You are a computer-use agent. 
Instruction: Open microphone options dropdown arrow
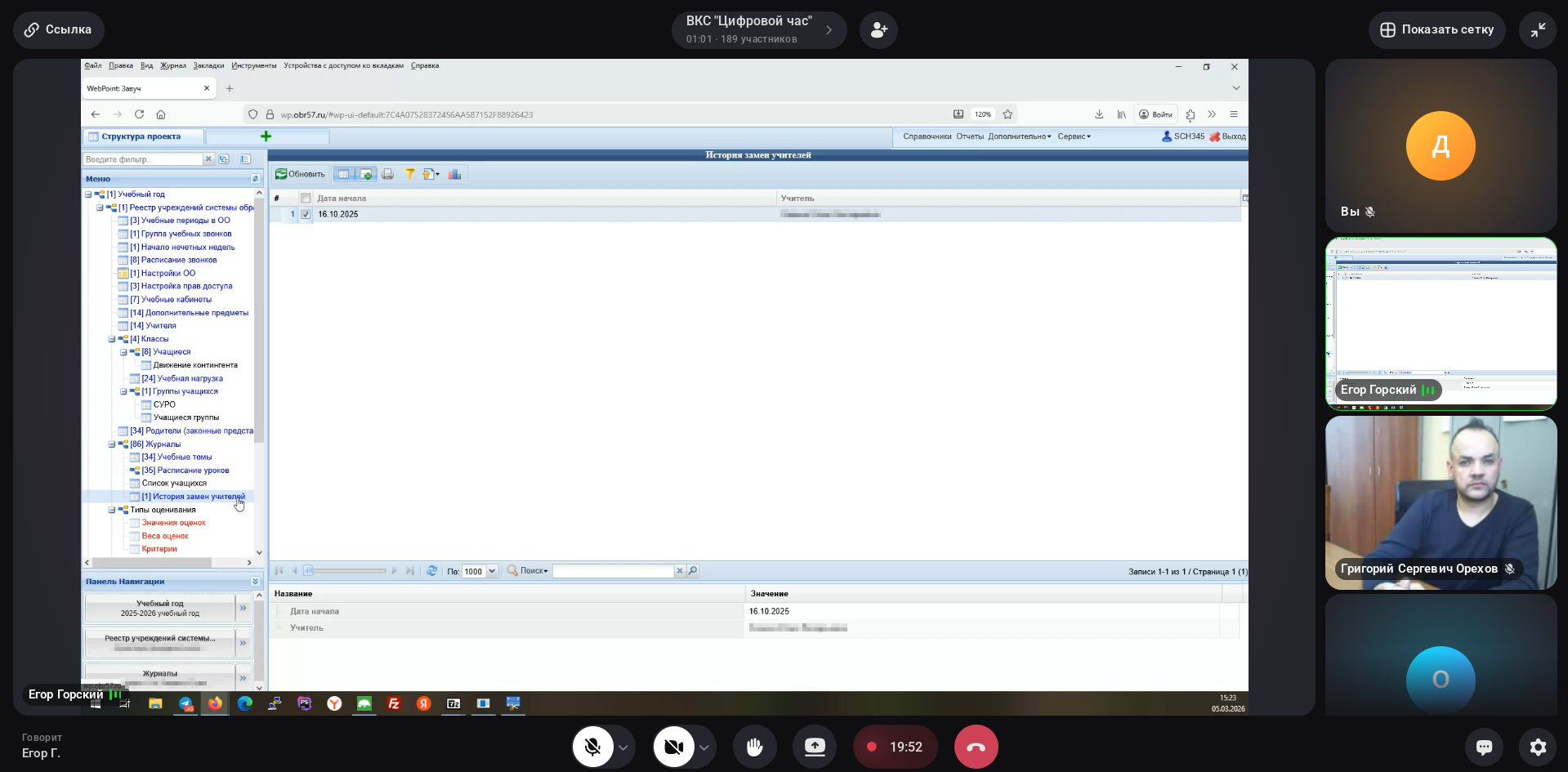click(623, 747)
